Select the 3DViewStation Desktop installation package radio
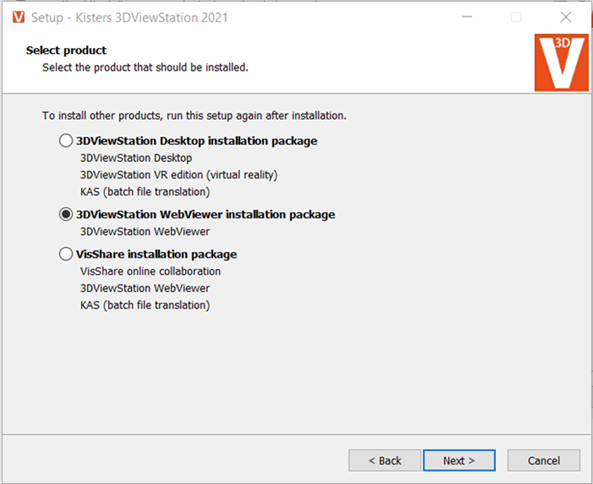 coord(66,141)
